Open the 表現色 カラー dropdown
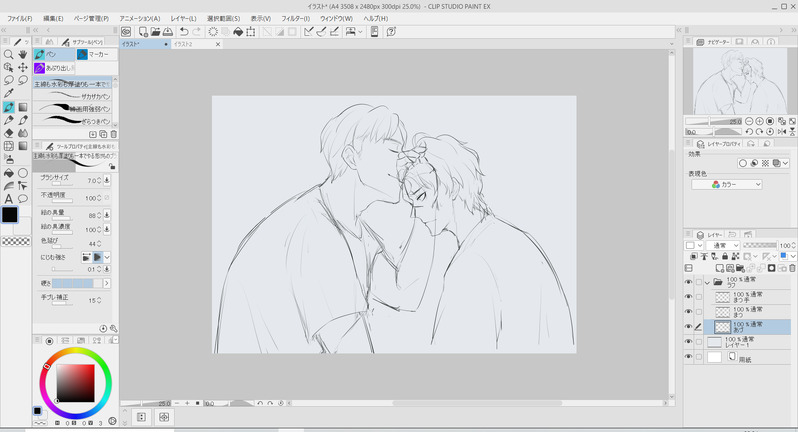Image resolution: width=798 pixels, height=432 pixels. coord(727,184)
